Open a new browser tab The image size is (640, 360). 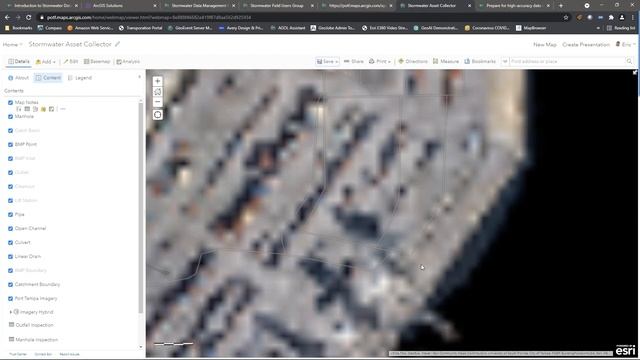(x=561, y=6)
